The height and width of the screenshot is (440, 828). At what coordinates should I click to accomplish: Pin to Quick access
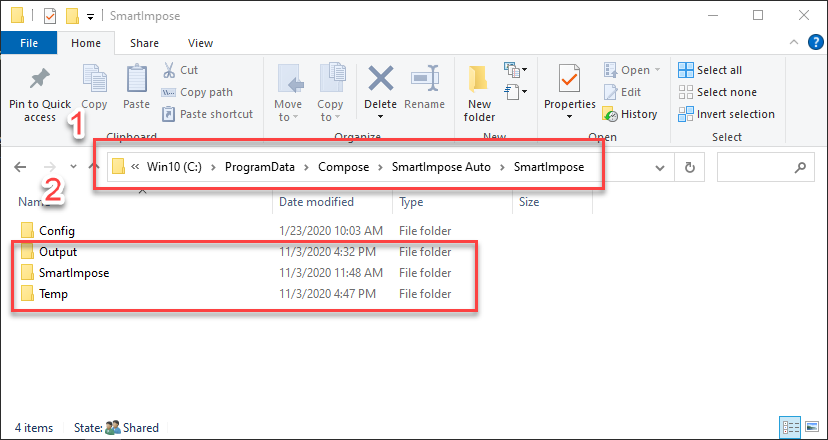pyautogui.click(x=40, y=95)
